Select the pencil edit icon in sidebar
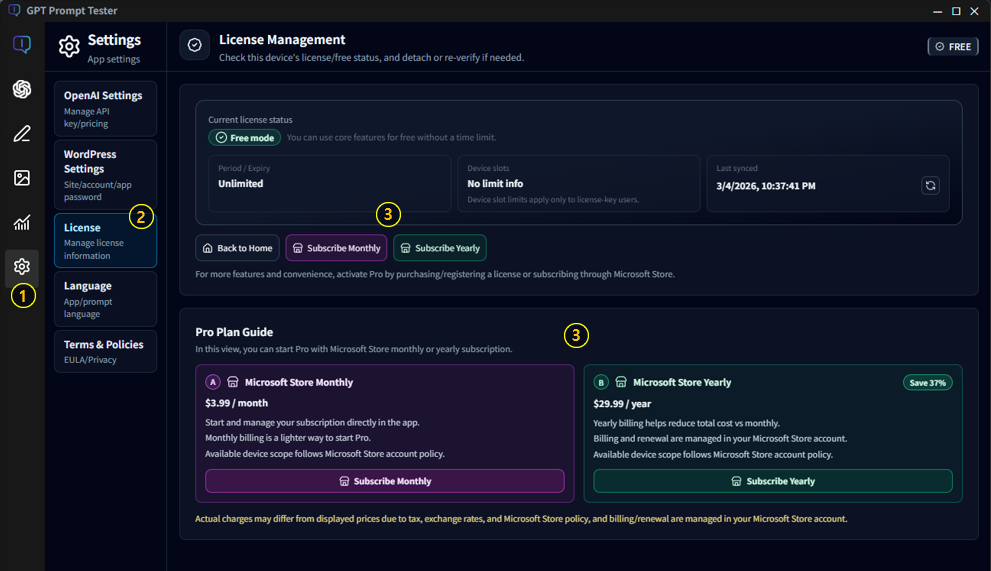The width and height of the screenshot is (991, 571). (22, 134)
